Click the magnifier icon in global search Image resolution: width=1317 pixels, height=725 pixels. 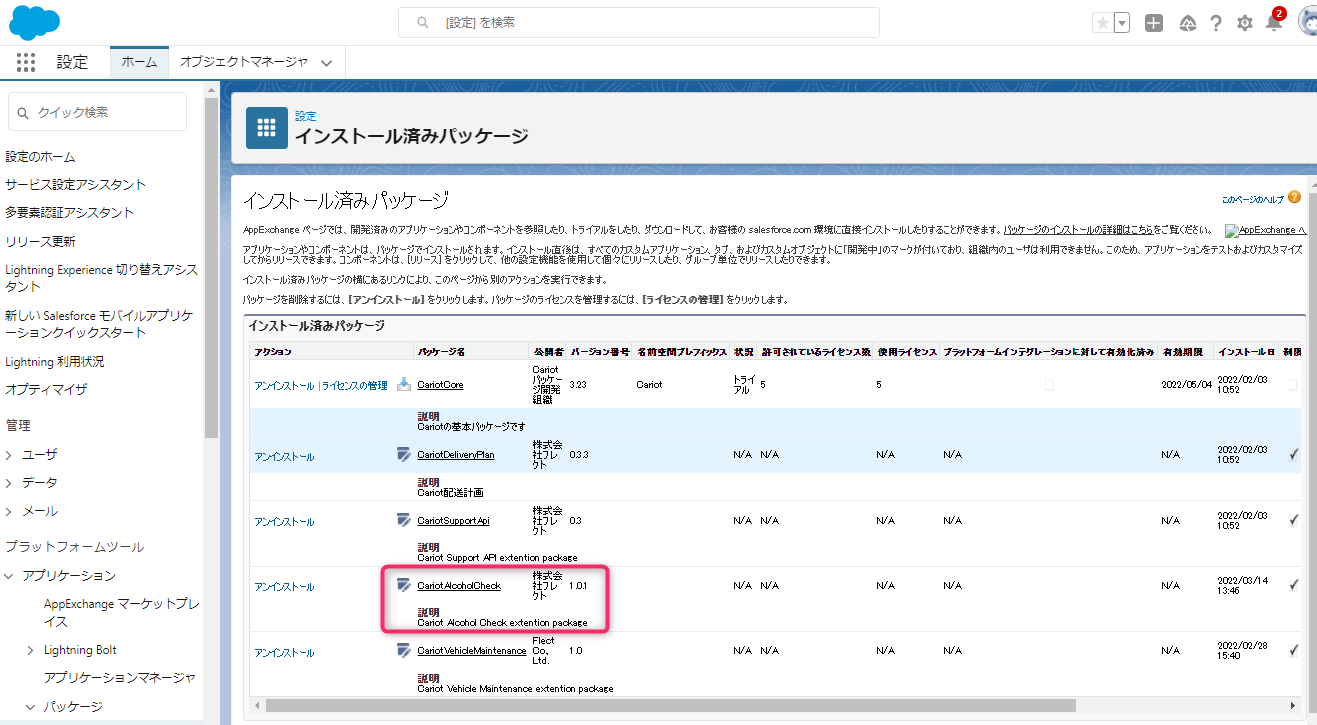point(424,23)
